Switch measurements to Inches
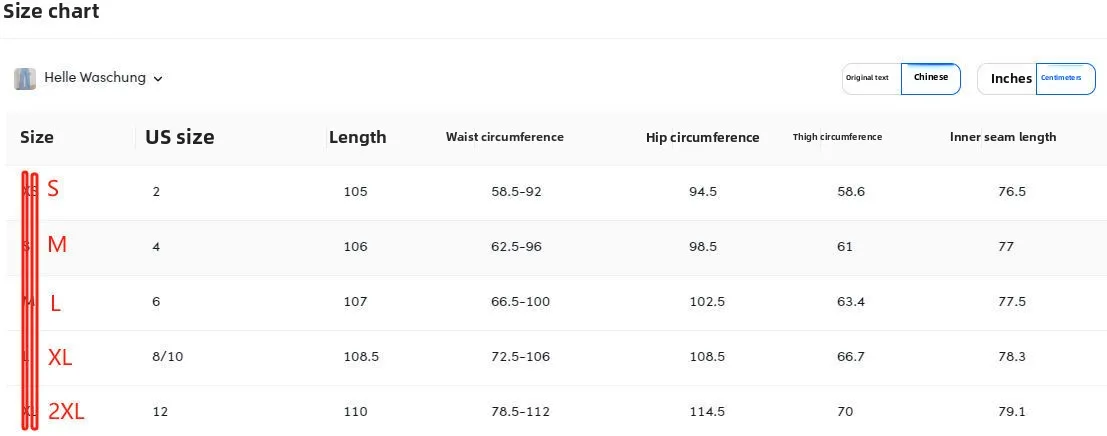Screen dimensions: 1107x436 point(1010,79)
